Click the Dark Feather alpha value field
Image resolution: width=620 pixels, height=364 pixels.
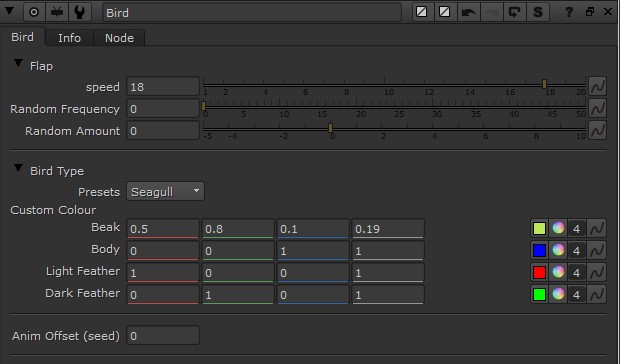point(388,295)
